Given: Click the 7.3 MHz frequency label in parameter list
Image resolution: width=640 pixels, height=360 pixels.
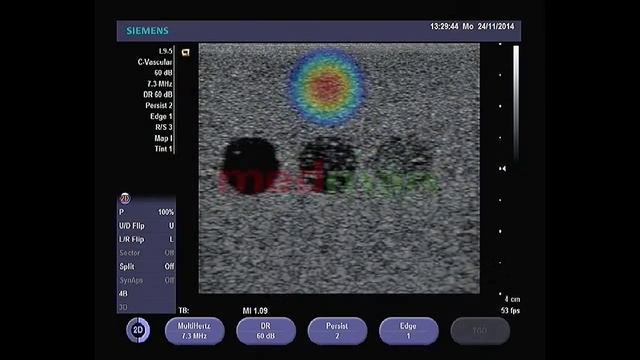Looking at the screenshot, I should (x=160, y=84).
